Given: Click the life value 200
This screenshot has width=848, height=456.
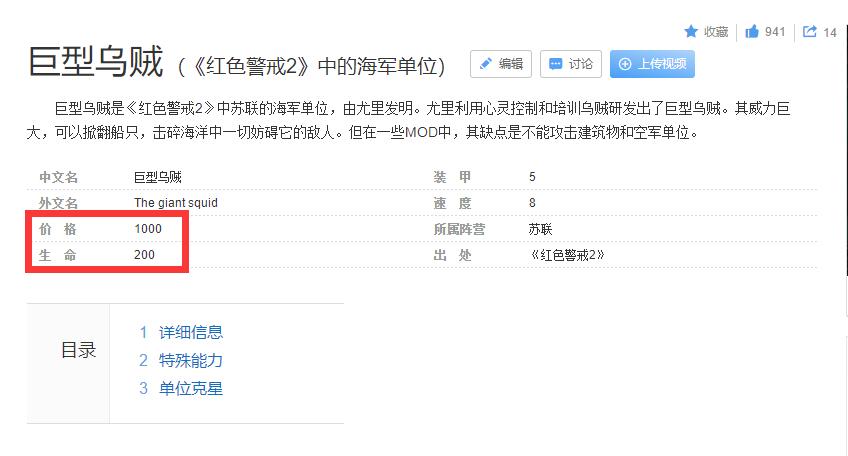Looking at the screenshot, I should [x=144, y=255].
